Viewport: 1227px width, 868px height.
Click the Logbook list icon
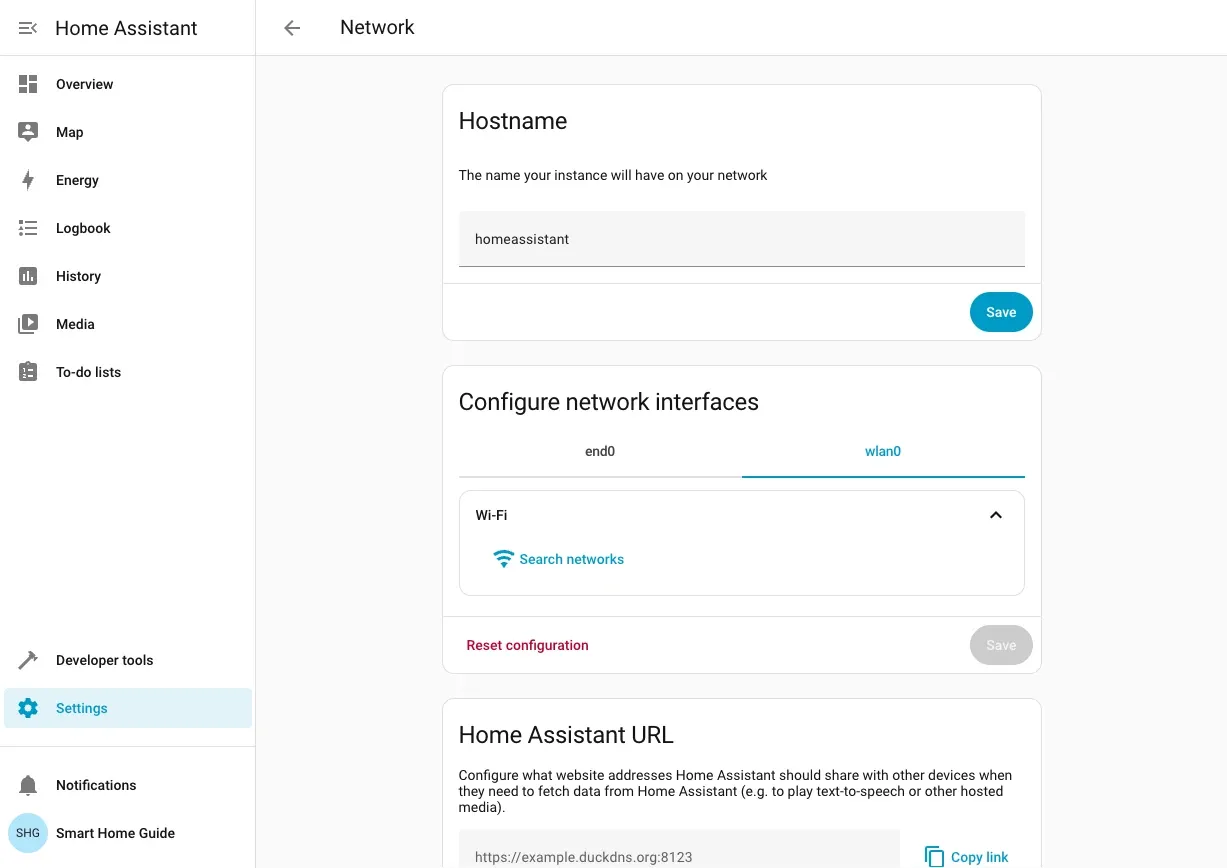28,228
